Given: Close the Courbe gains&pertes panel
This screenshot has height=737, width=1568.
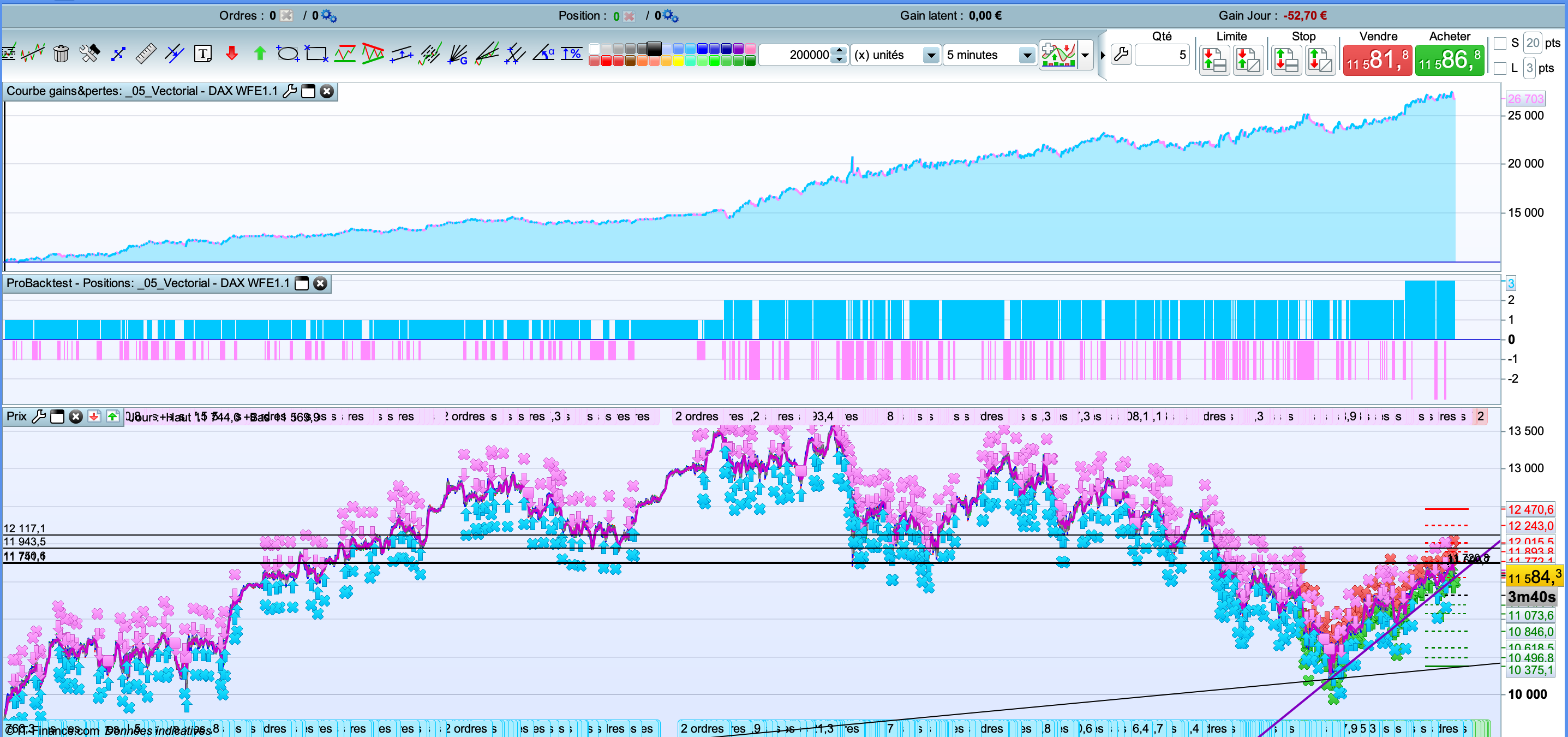Looking at the screenshot, I should [327, 91].
